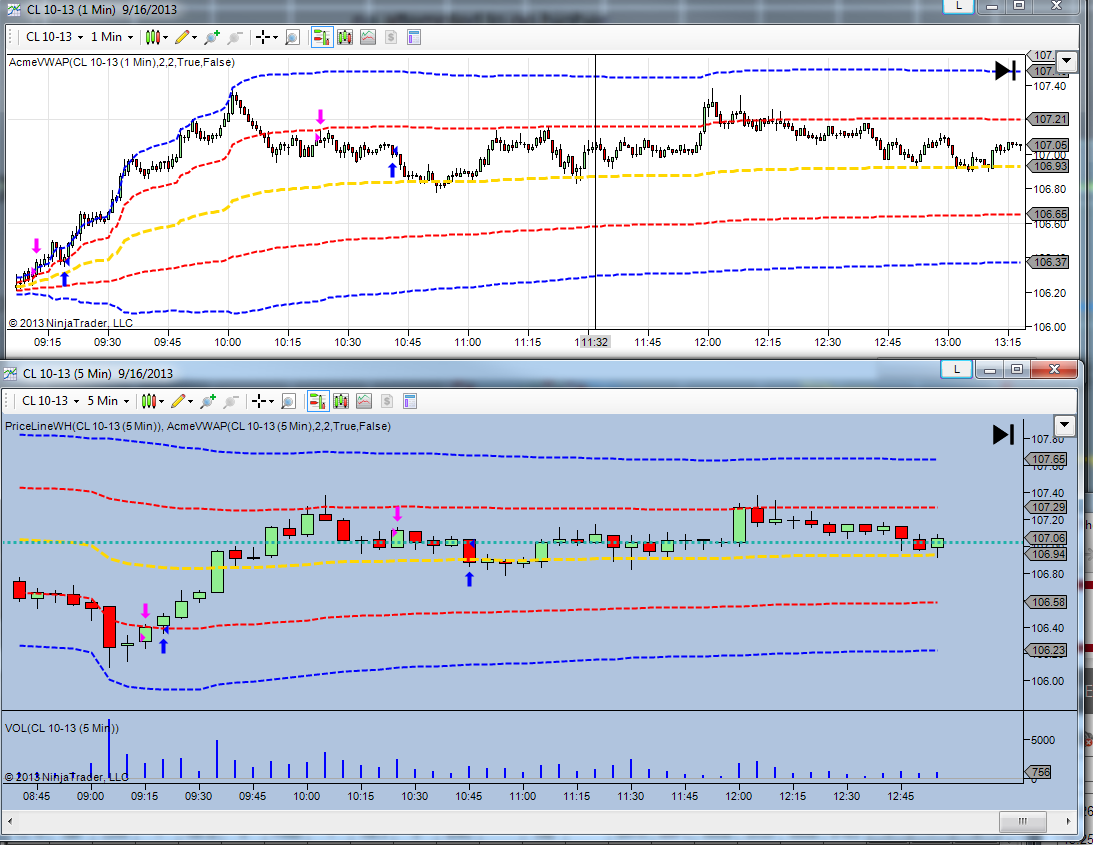Click the 106.93 price marker on 1 Min chart
Viewport: 1093px width, 845px height.
1049,166
